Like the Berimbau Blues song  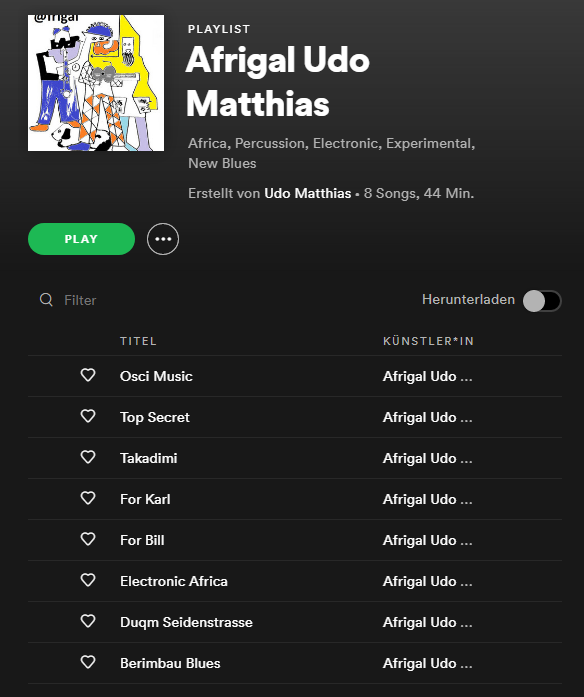[88, 662]
